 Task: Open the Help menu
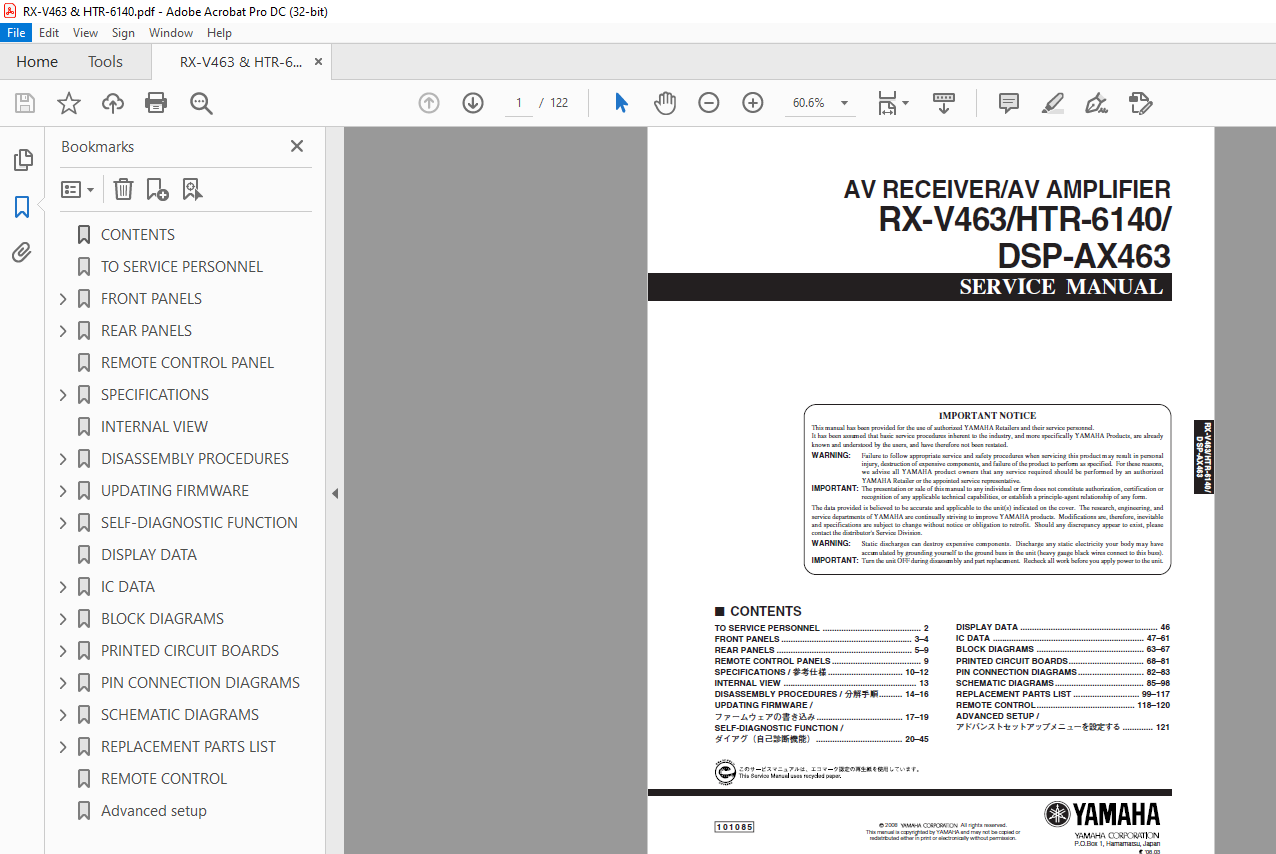[x=219, y=33]
